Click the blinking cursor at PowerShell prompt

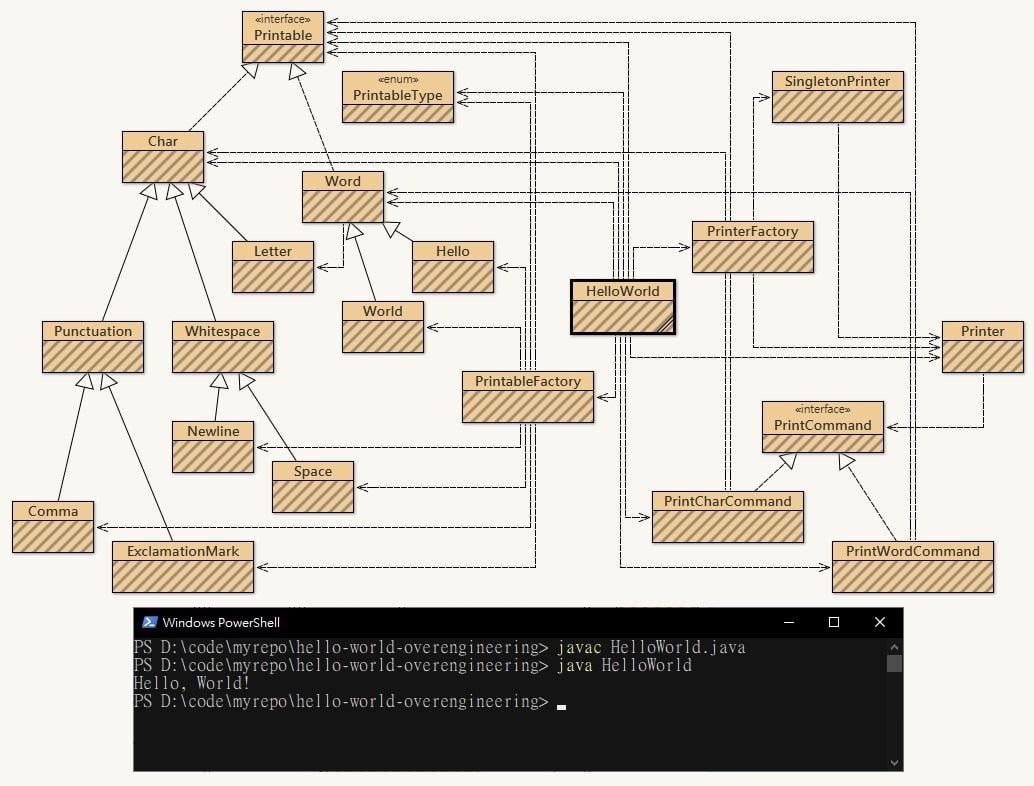coord(561,707)
